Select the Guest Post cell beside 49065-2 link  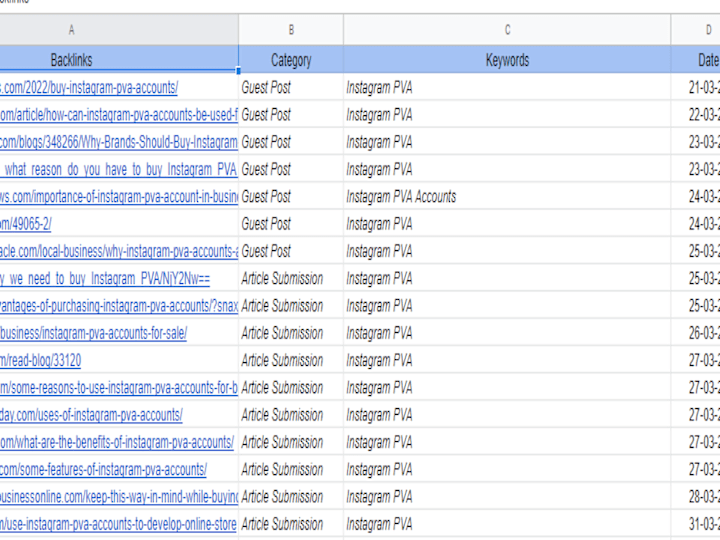tap(291, 224)
